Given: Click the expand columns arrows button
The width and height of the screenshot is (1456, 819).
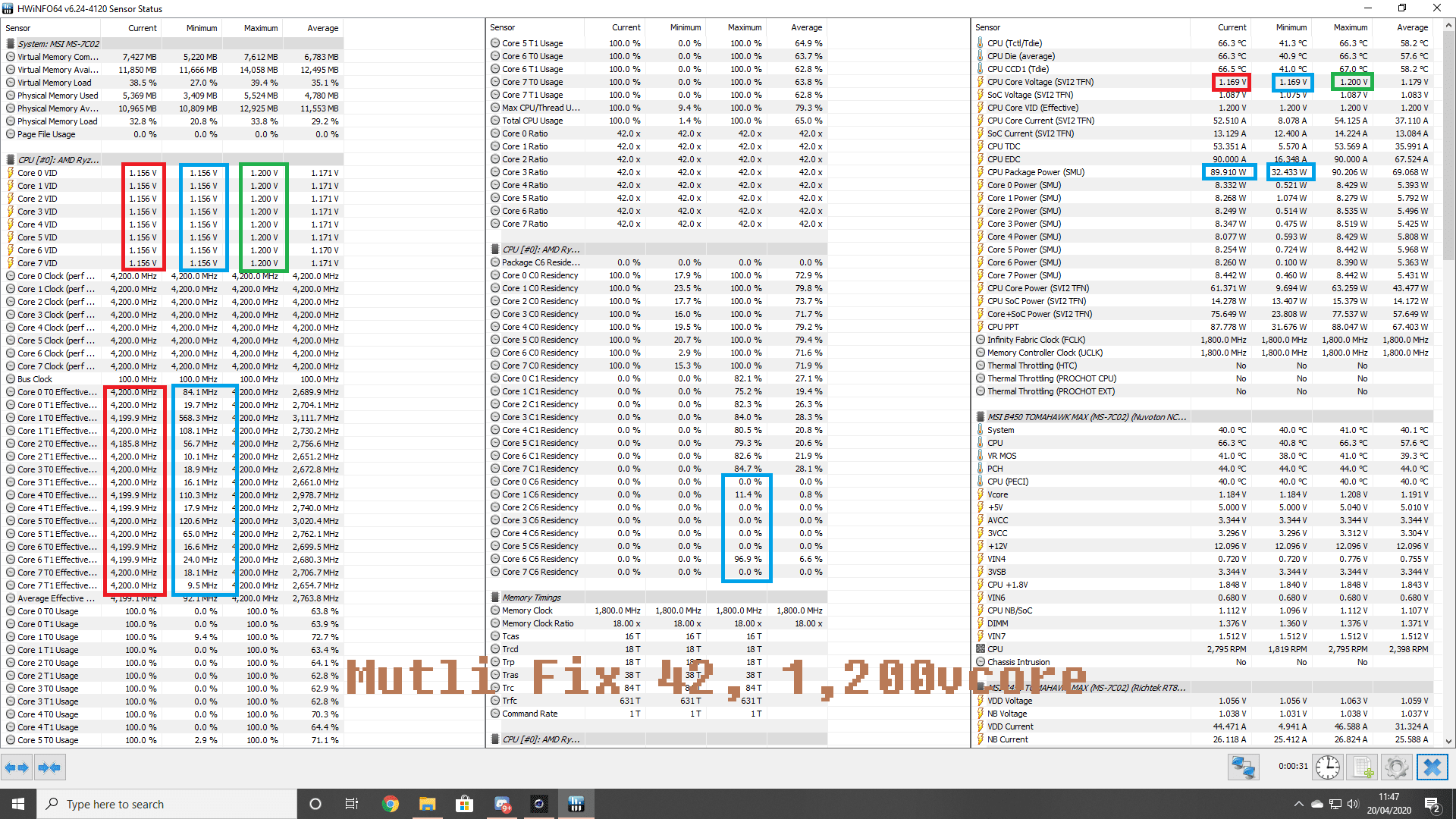Looking at the screenshot, I should [x=17, y=768].
